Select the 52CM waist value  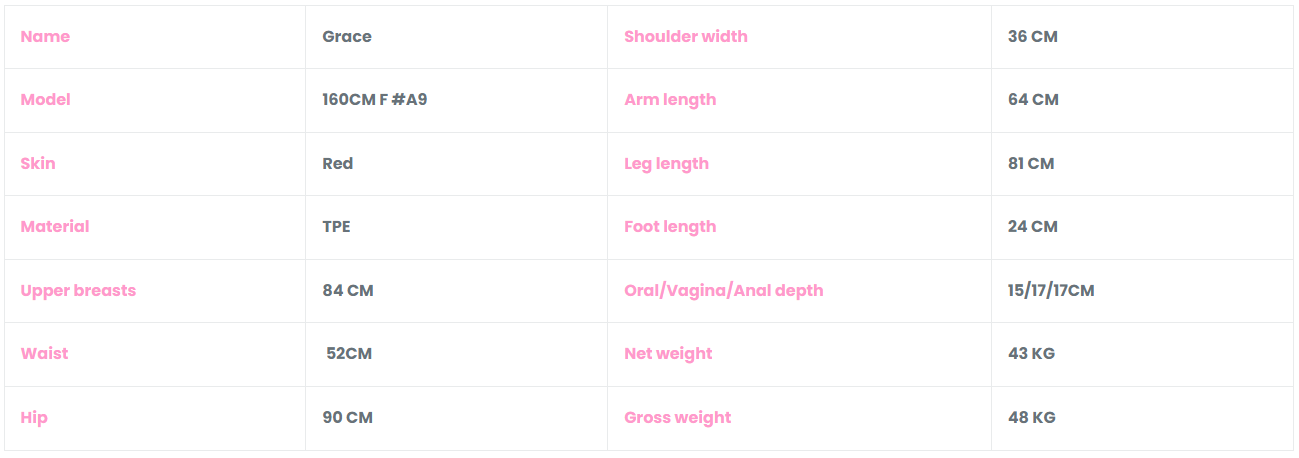coord(350,354)
